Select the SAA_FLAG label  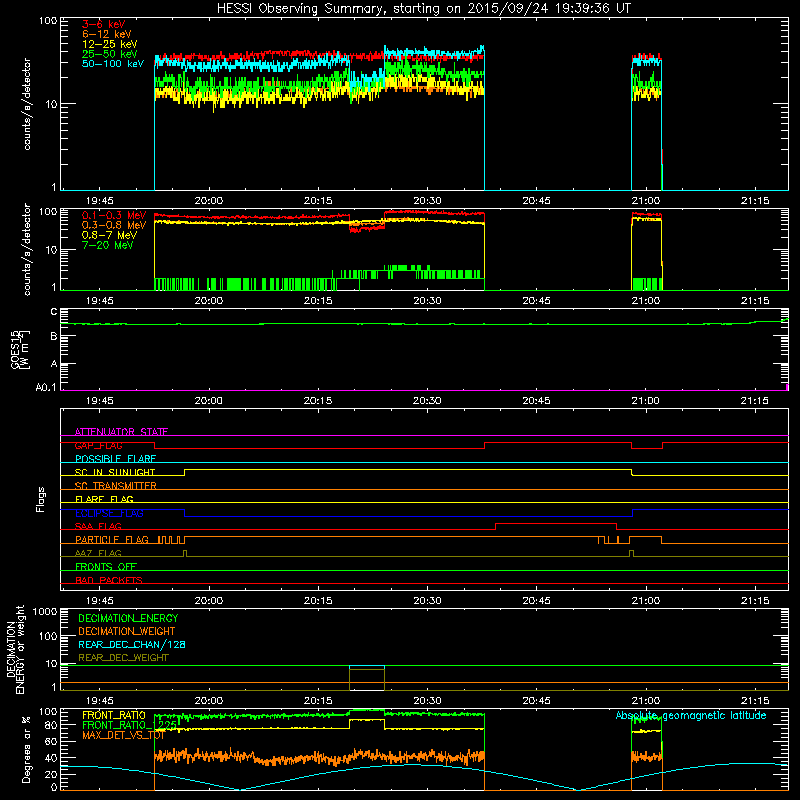coord(98,526)
